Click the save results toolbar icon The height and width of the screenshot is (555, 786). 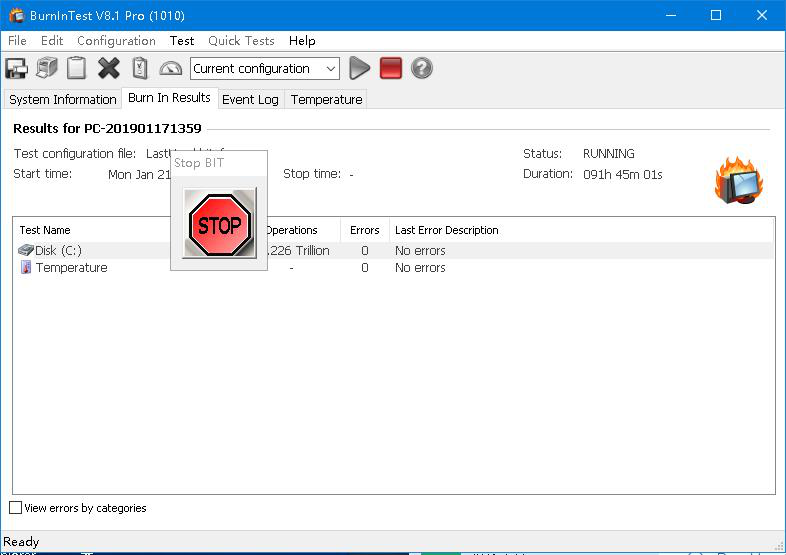[16, 68]
